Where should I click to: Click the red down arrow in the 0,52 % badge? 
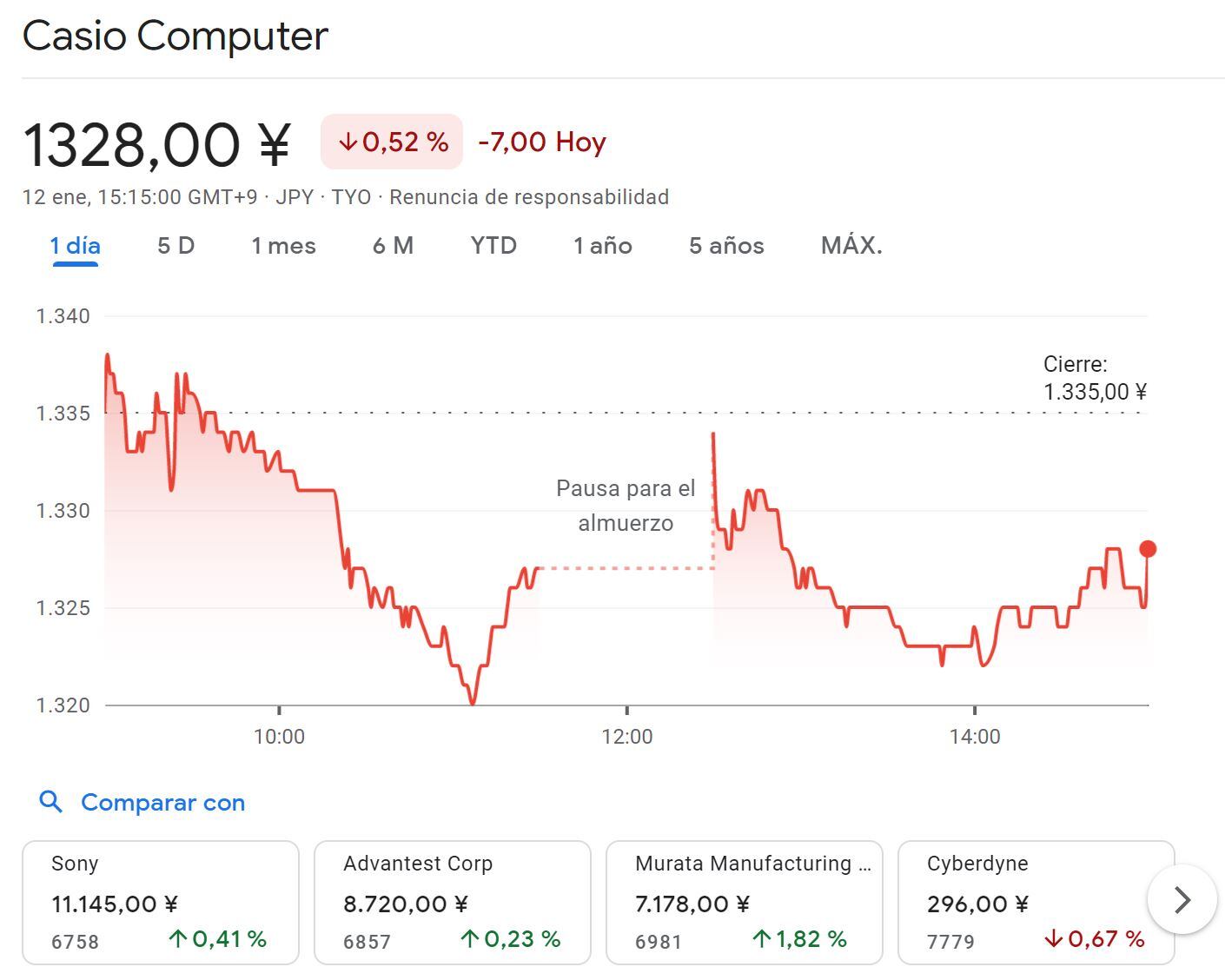(x=348, y=142)
